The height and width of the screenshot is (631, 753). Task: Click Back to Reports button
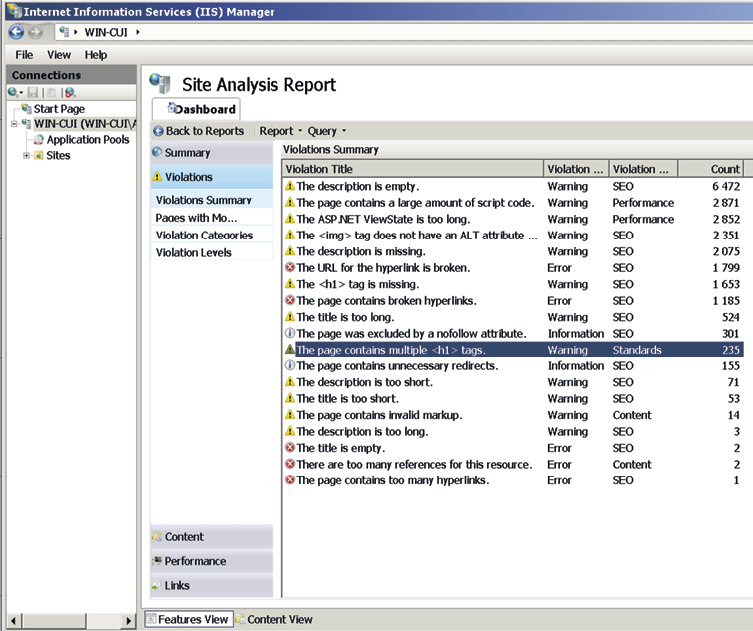pyautogui.click(x=199, y=131)
